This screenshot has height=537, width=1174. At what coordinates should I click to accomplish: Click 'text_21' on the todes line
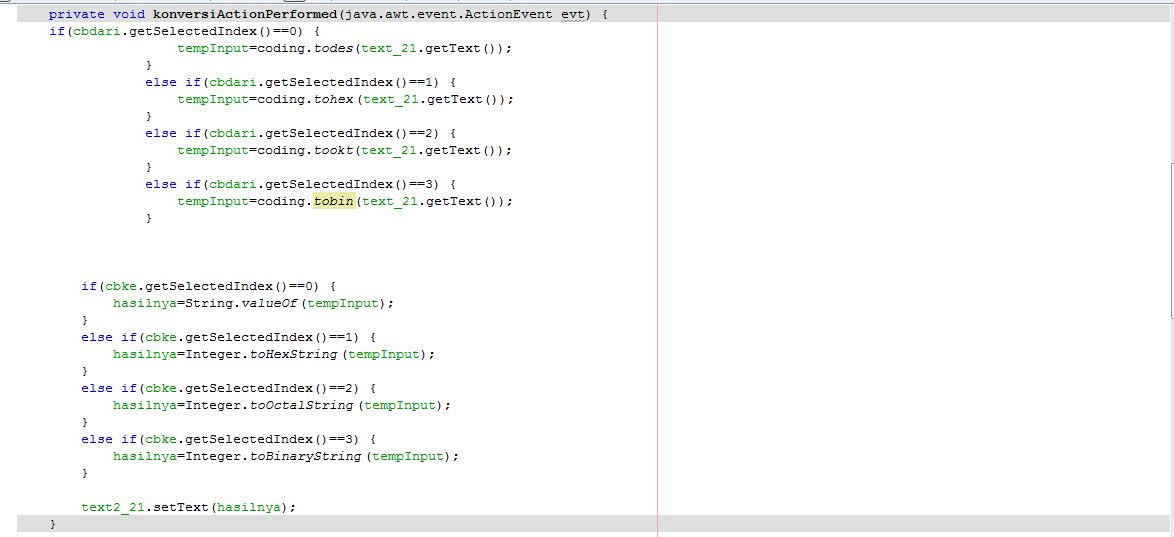pos(389,48)
